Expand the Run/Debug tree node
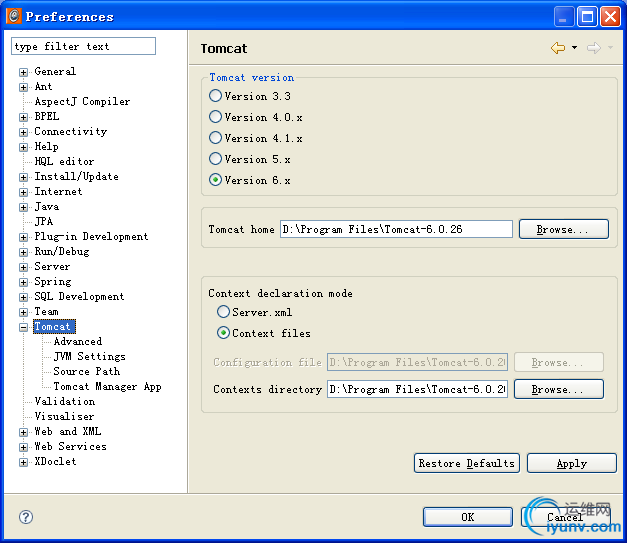Viewport: 627px width, 543px height. (24, 252)
